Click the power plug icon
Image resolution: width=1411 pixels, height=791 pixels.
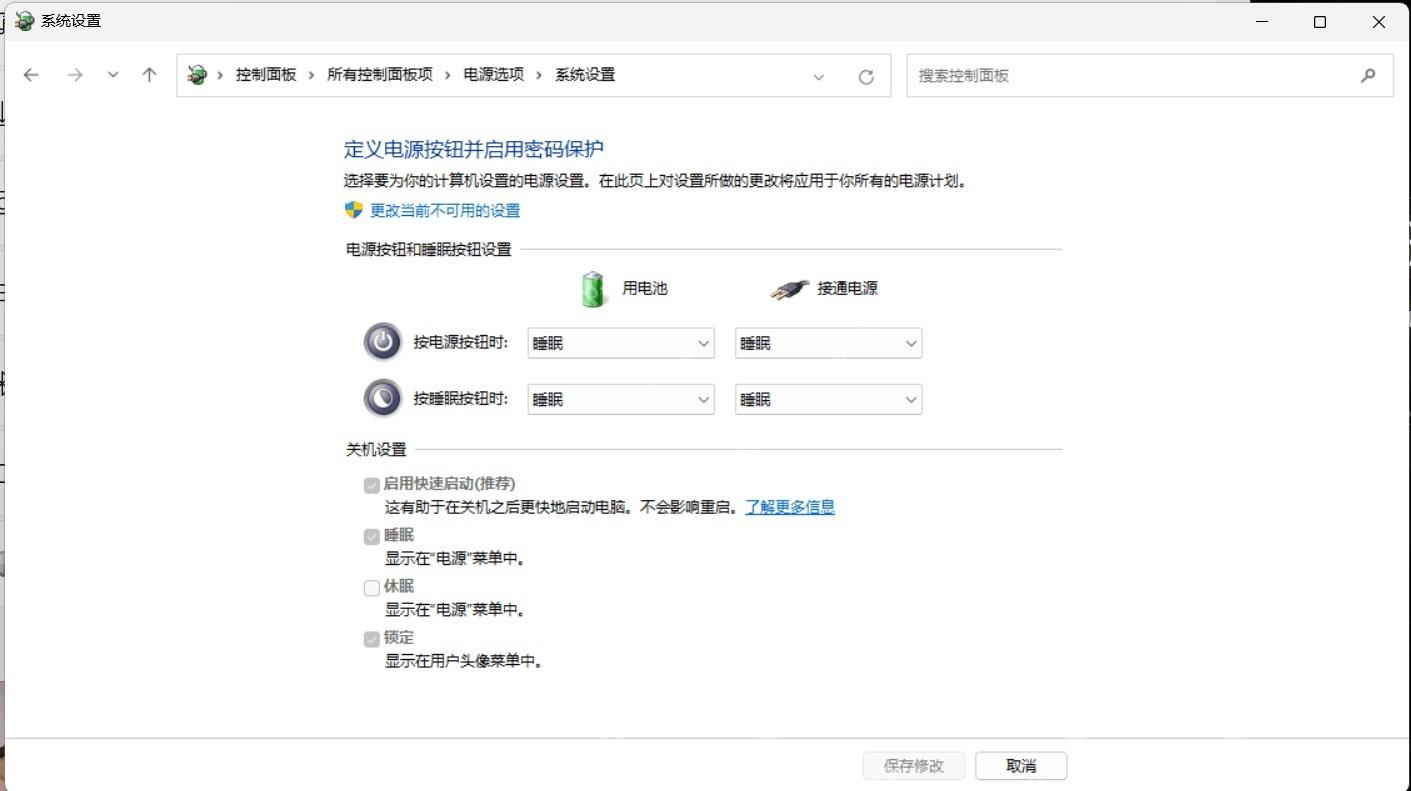click(789, 289)
